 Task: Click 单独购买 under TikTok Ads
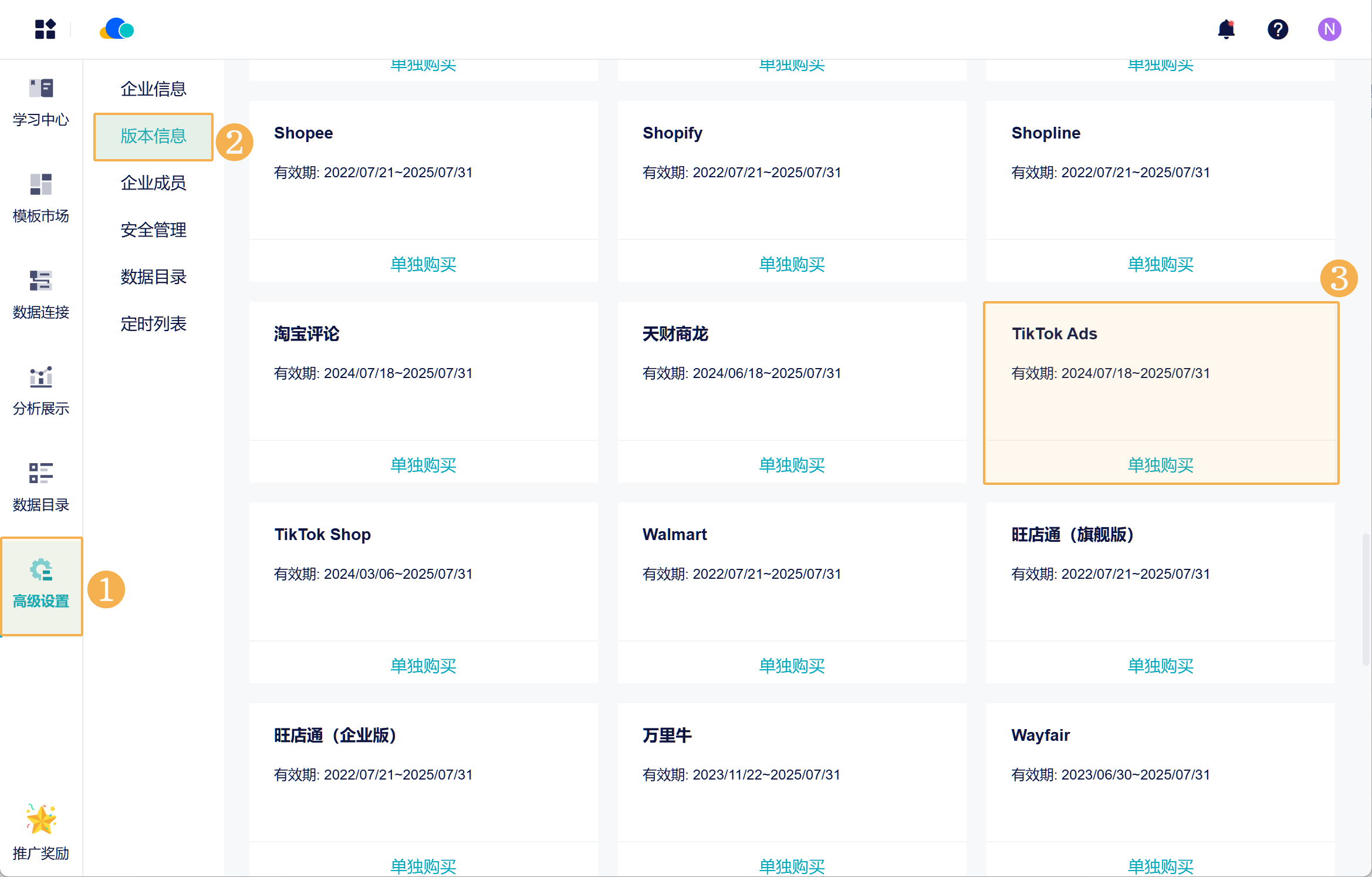pos(1160,465)
